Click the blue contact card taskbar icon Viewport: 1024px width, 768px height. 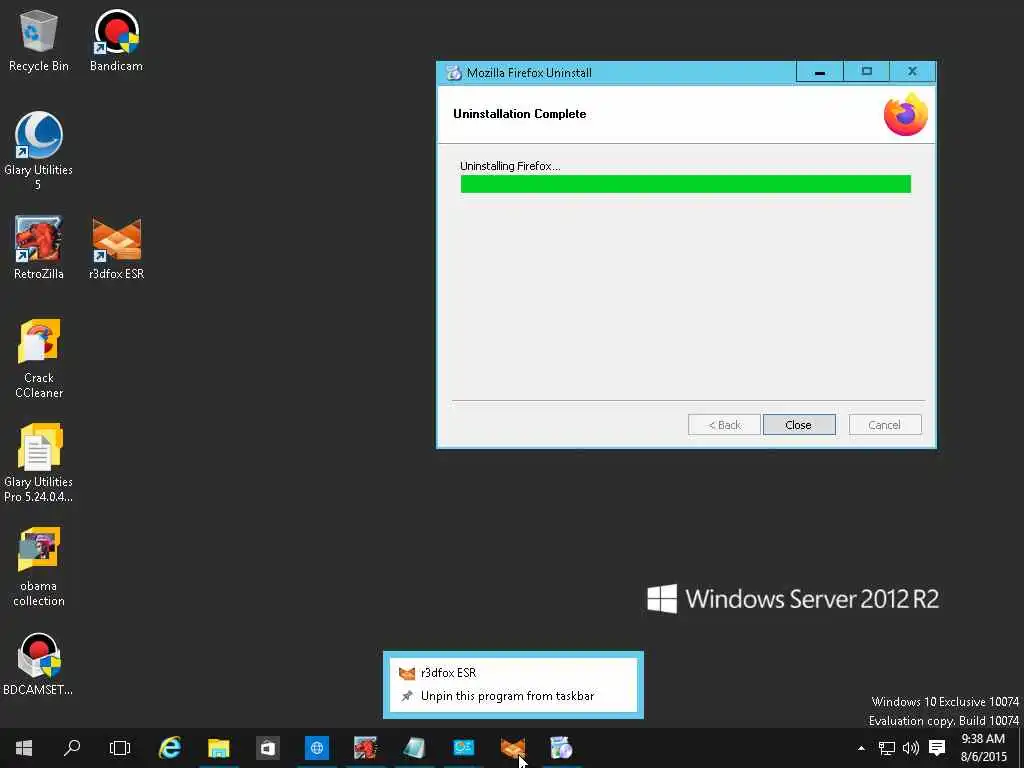[464, 748]
